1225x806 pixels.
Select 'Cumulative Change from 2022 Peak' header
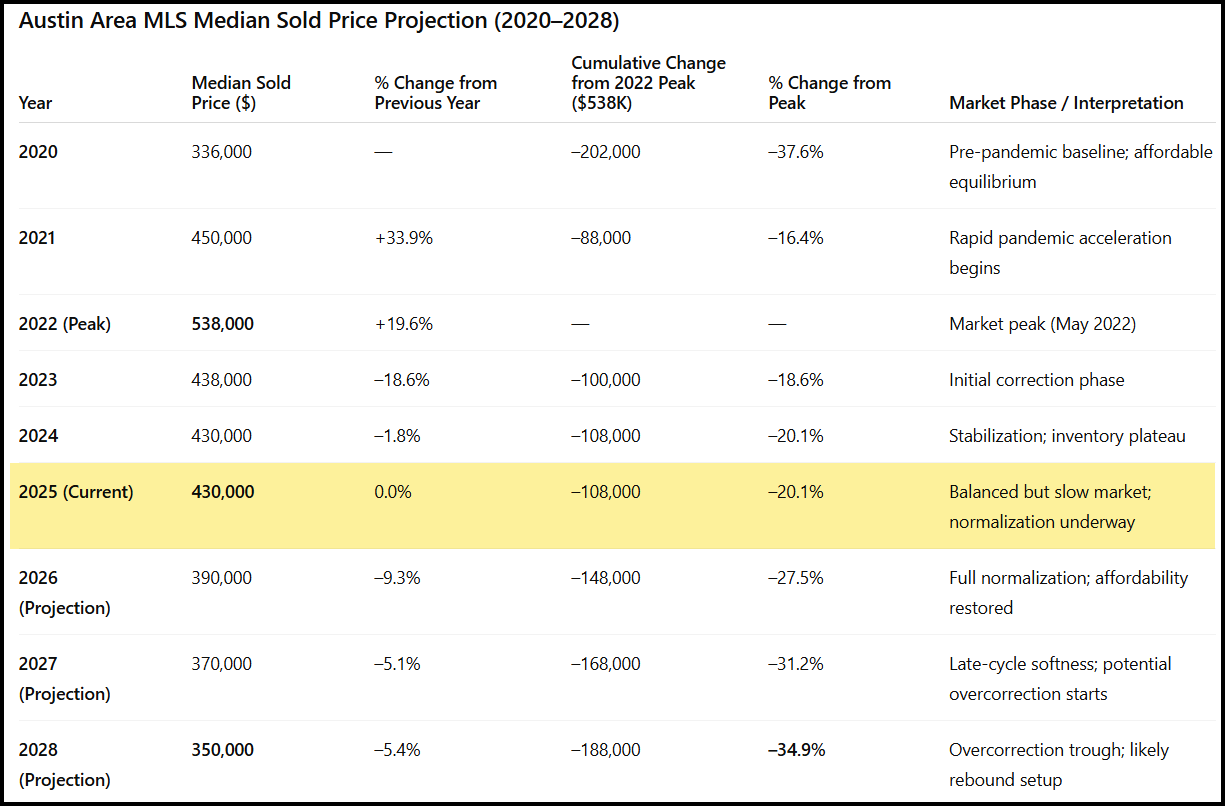point(649,82)
